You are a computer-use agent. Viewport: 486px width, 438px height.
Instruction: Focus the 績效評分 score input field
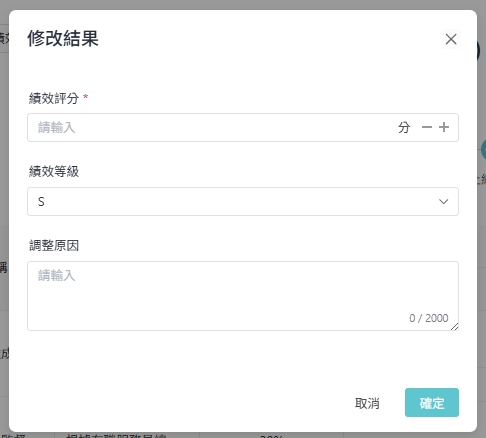213,128
